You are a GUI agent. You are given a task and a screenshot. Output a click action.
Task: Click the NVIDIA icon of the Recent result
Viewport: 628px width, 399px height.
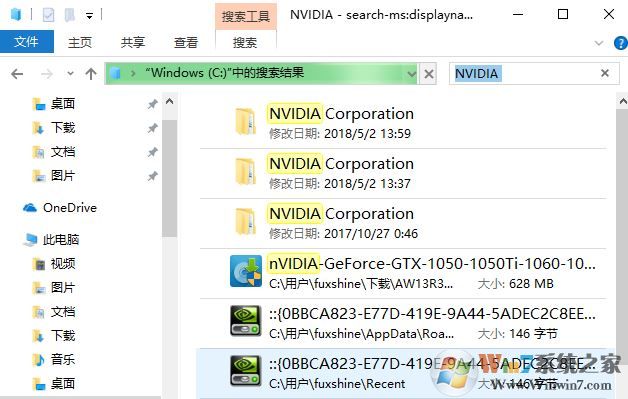246,371
